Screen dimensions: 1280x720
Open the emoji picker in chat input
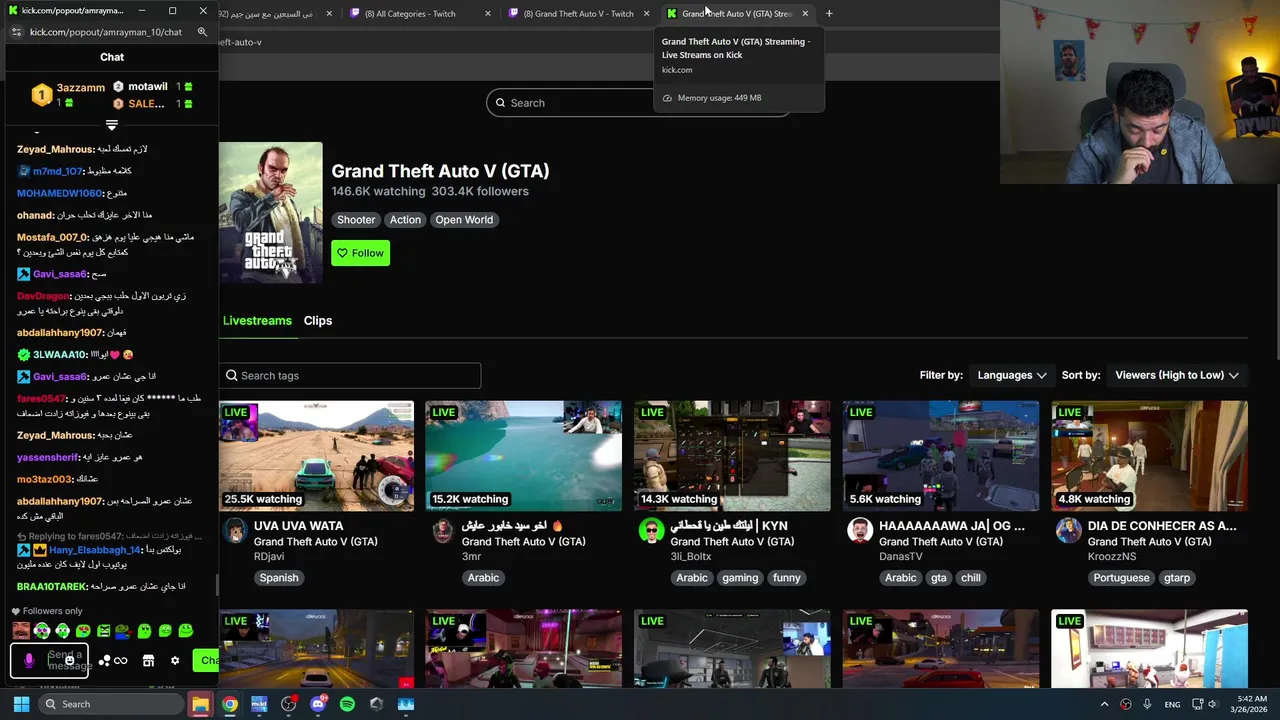(x=70, y=661)
